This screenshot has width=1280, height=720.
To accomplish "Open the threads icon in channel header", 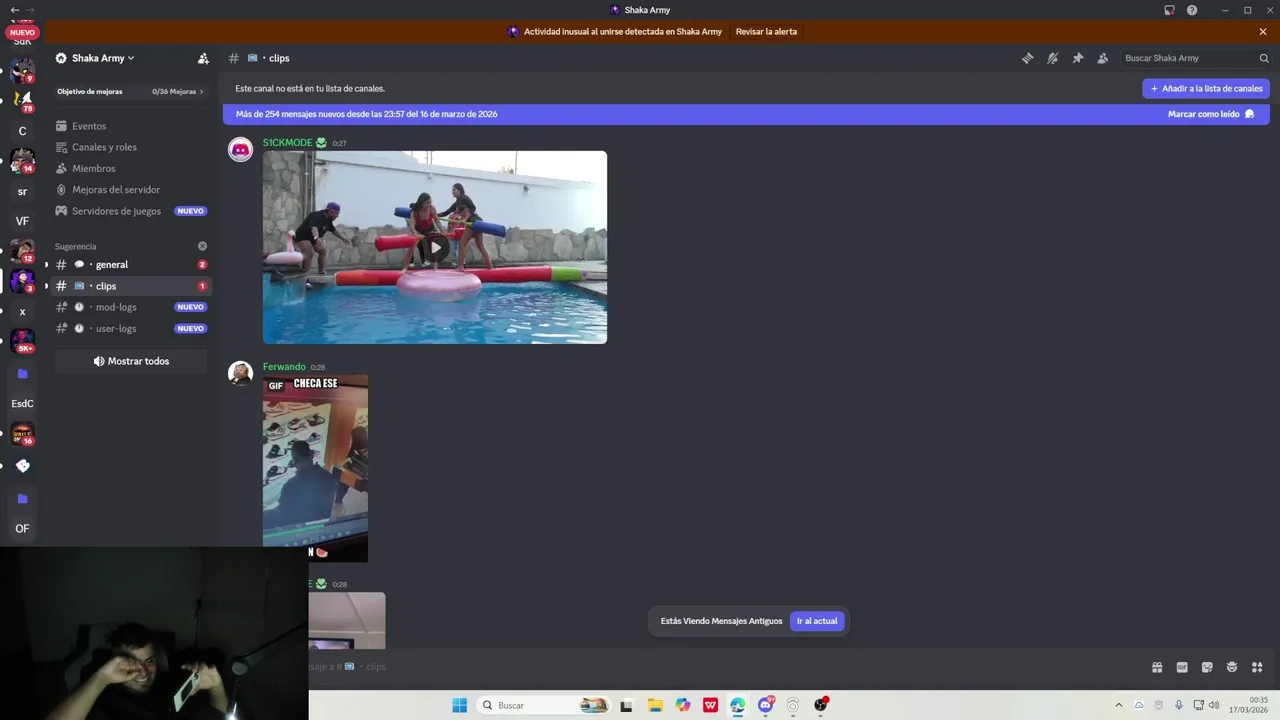I will coord(1027,58).
